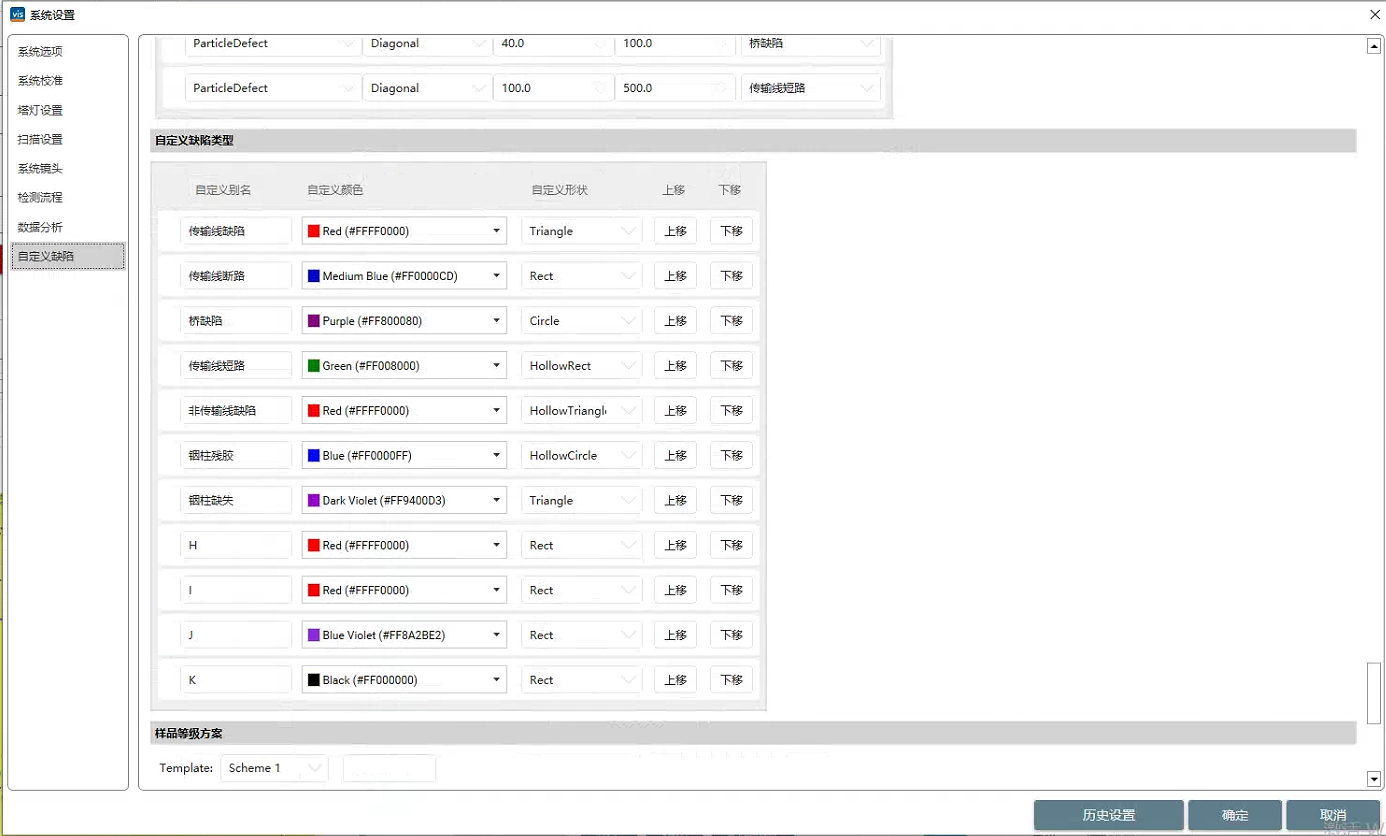Open the 传输线短路 type dropdown at top
Viewport: 1386px width, 836px height.
click(x=811, y=88)
